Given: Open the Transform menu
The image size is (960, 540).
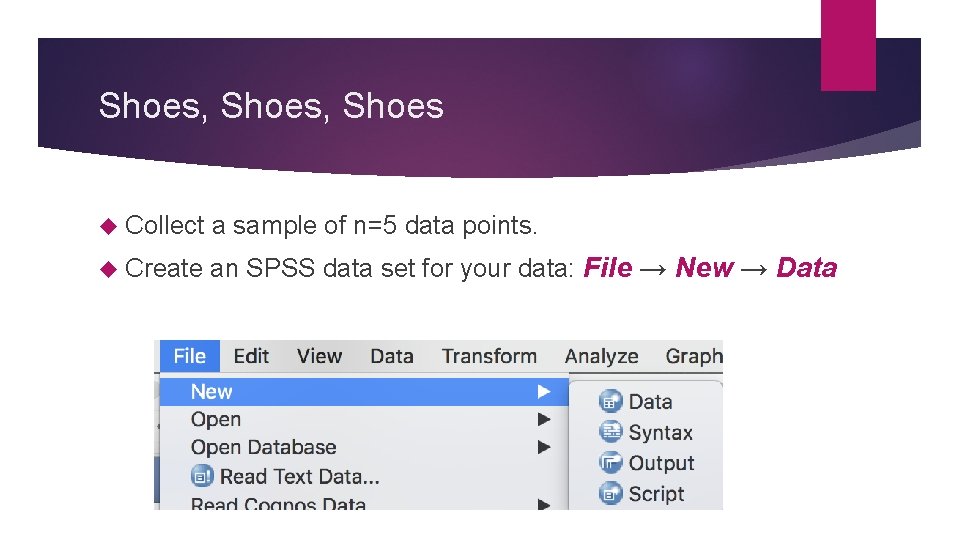Looking at the screenshot, I should point(489,356).
